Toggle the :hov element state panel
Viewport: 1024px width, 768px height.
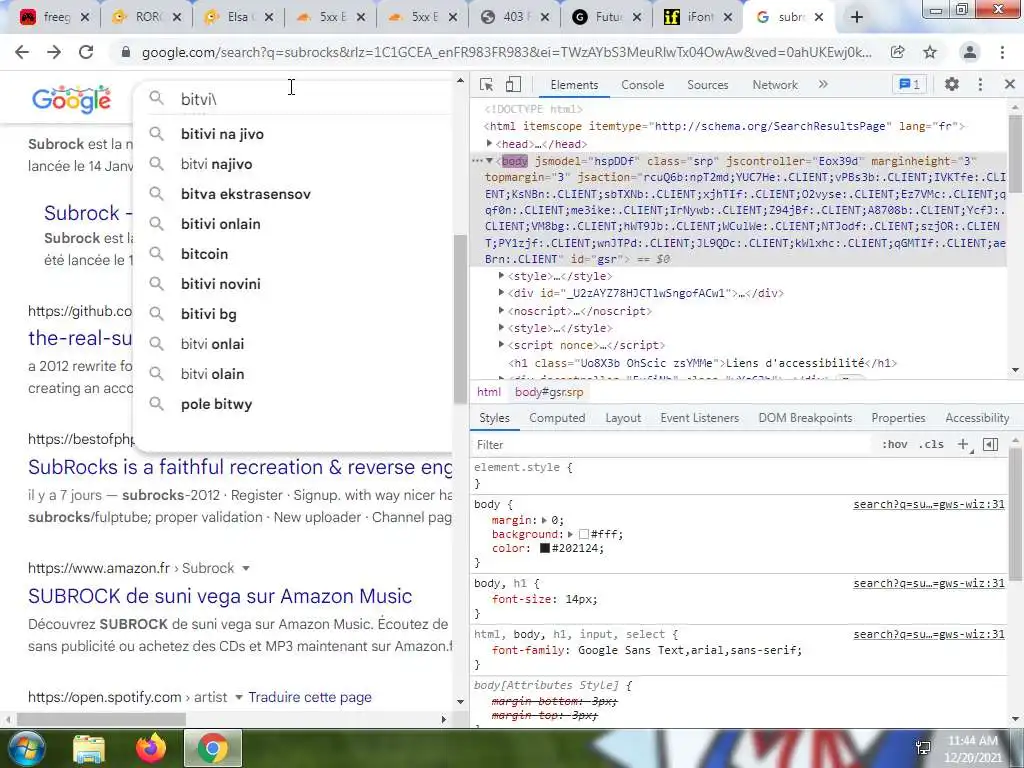895,444
